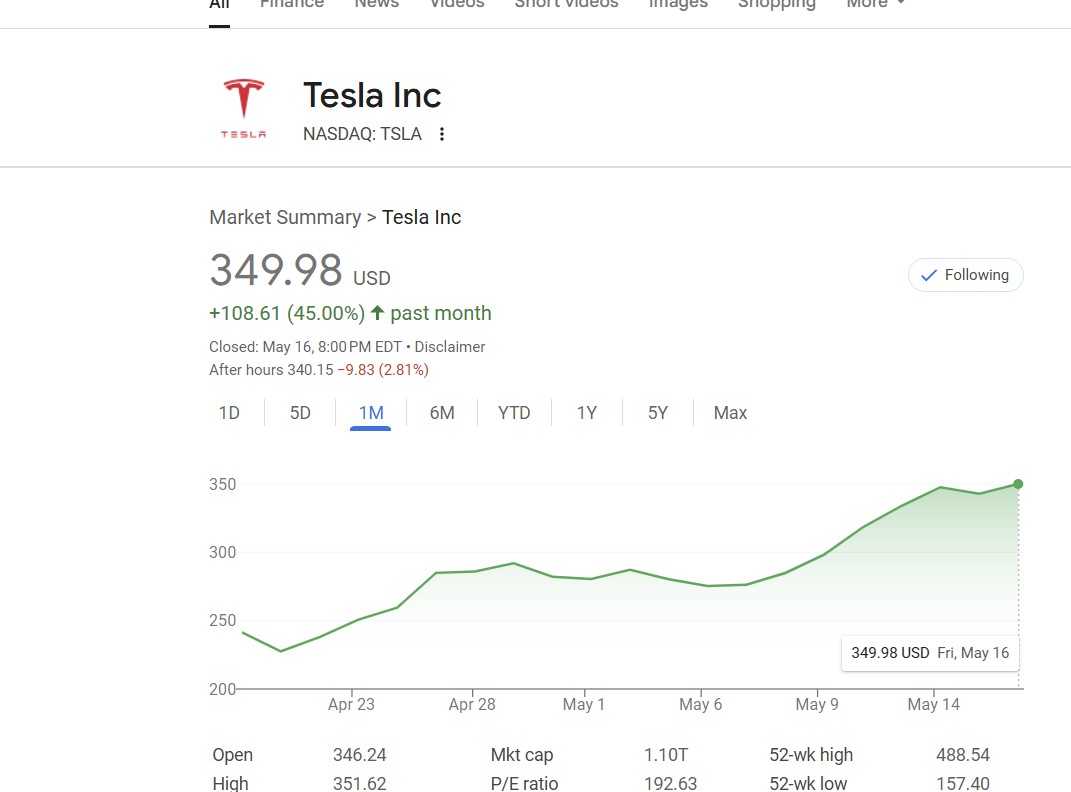This screenshot has height=792, width=1071.
Task: Select the 5D chart range
Action: click(x=300, y=413)
